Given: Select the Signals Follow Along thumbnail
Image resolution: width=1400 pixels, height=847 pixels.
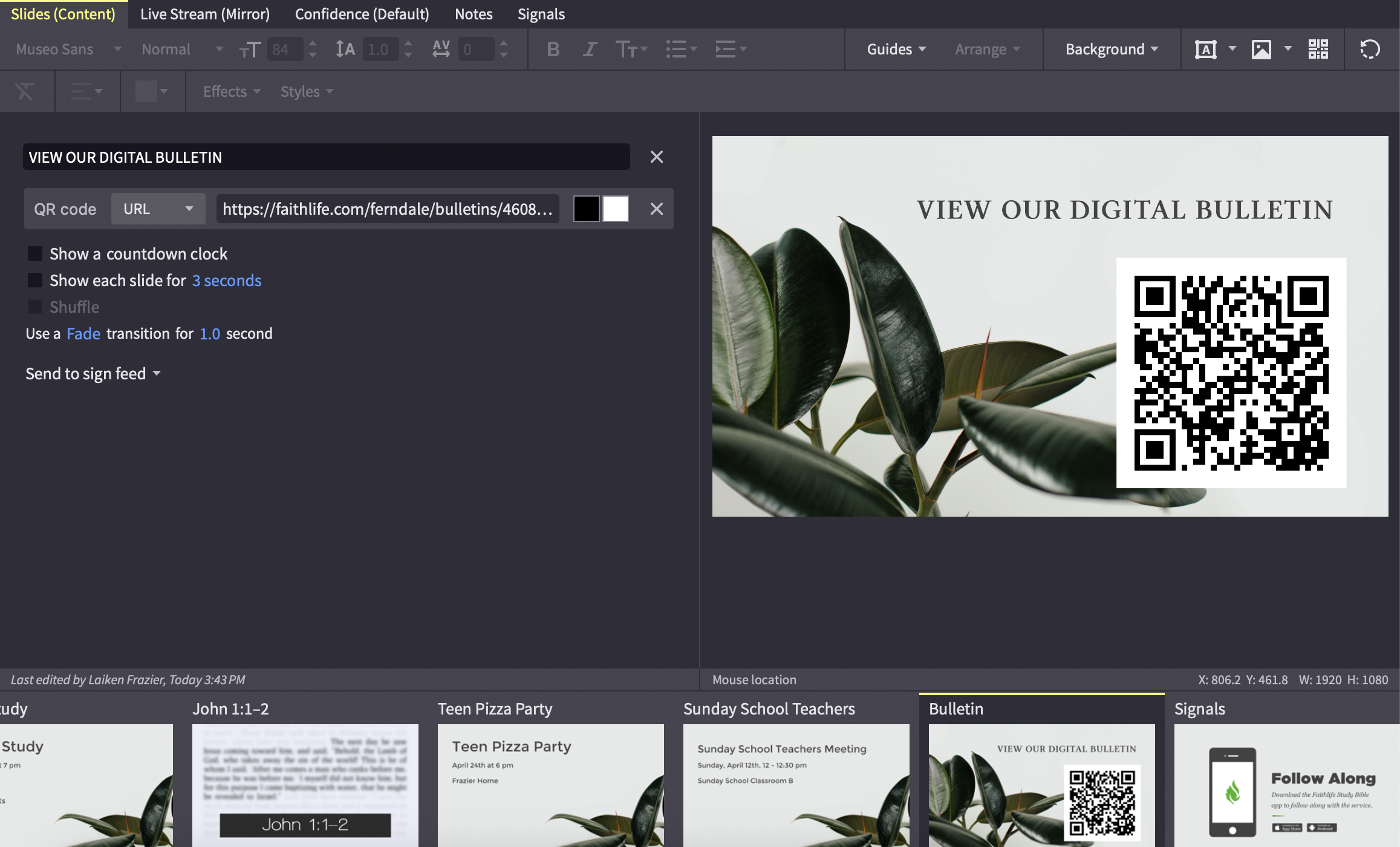Looking at the screenshot, I should [x=1287, y=785].
